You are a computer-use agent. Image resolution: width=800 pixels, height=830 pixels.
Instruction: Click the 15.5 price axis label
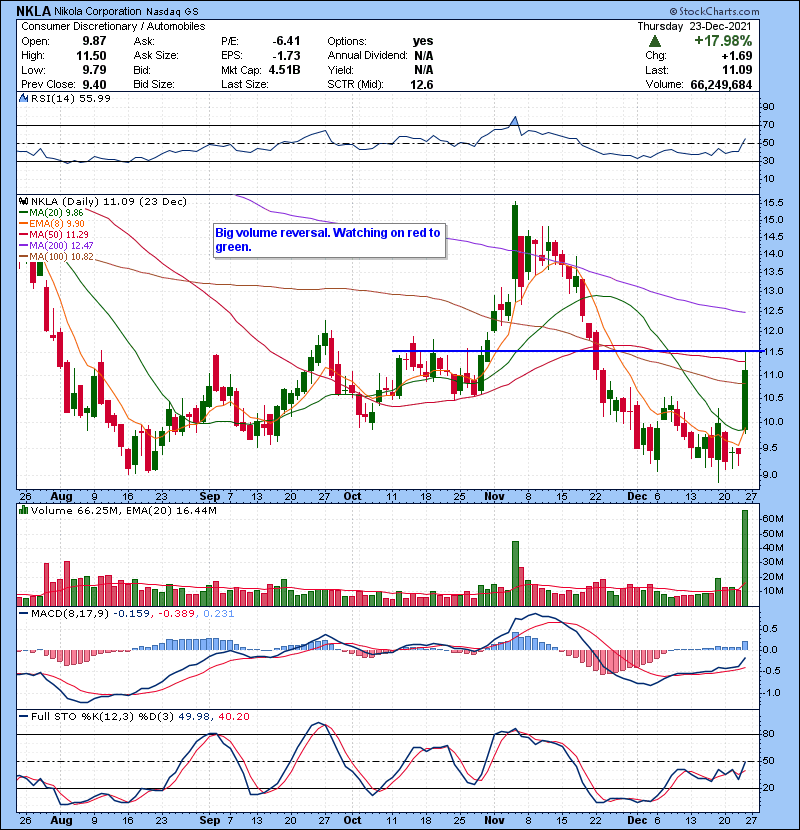click(x=774, y=203)
